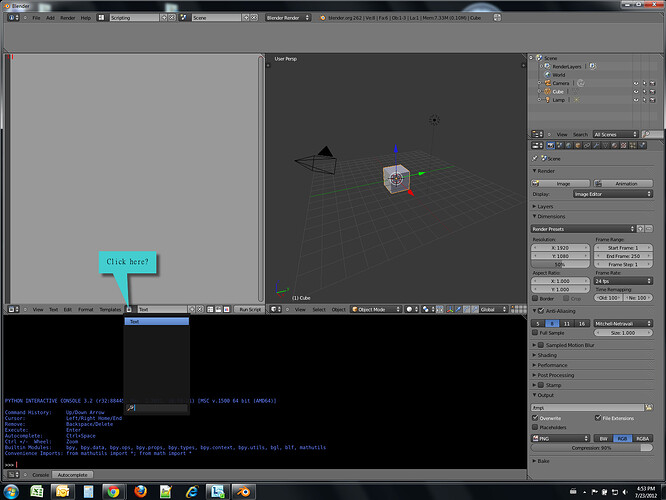This screenshot has height=500, width=666.
Task: Select the render properties tab icon
Action: [x=551, y=145]
